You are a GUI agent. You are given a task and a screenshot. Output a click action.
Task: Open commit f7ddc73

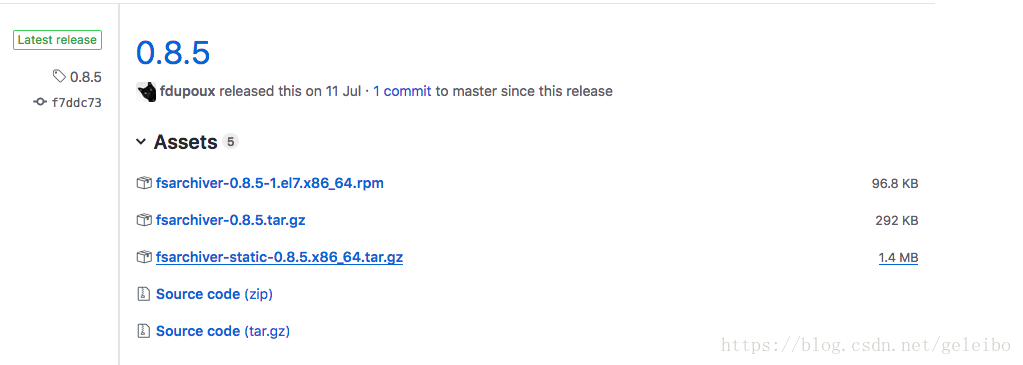(x=76, y=103)
